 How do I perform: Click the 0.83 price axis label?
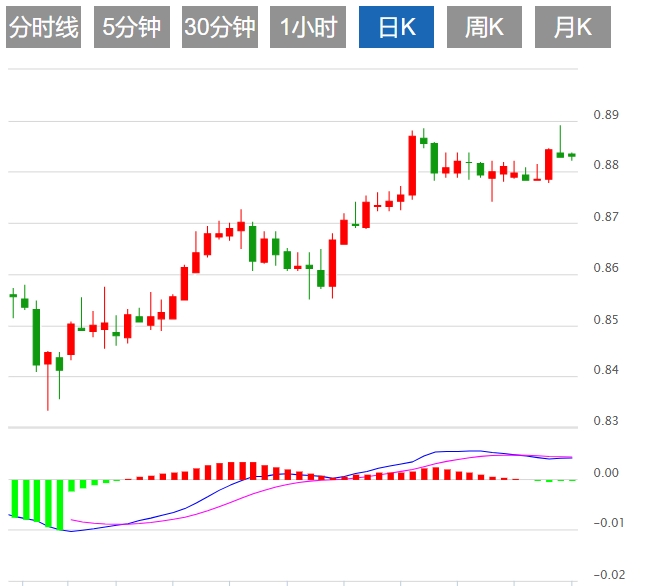click(606, 421)
